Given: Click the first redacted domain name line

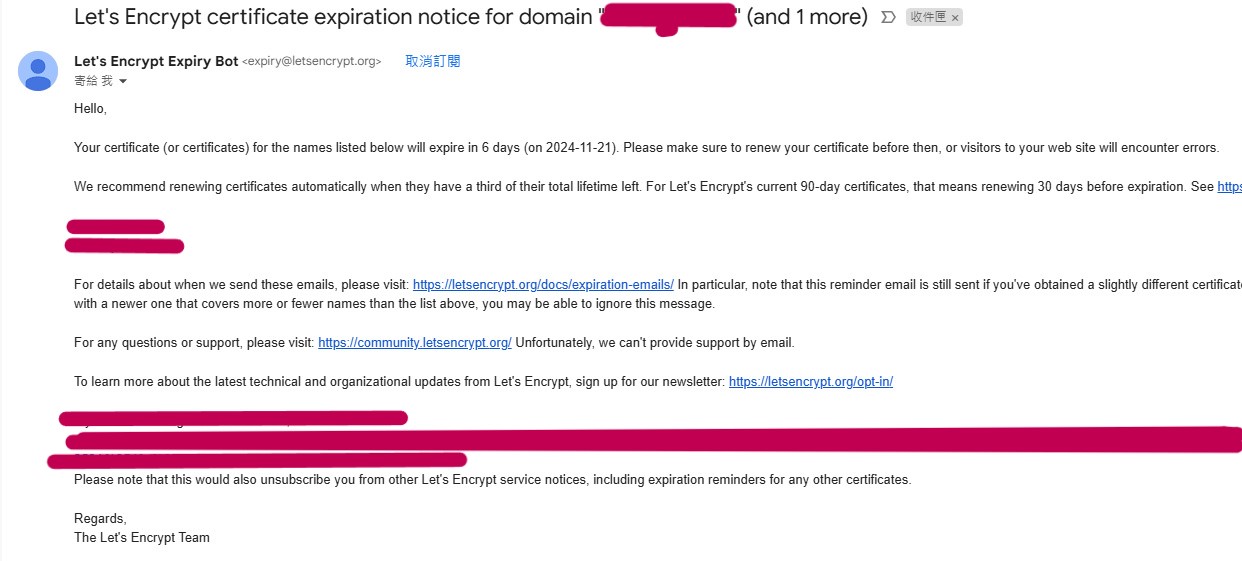Looking at the screenshot, I should 115,227.
